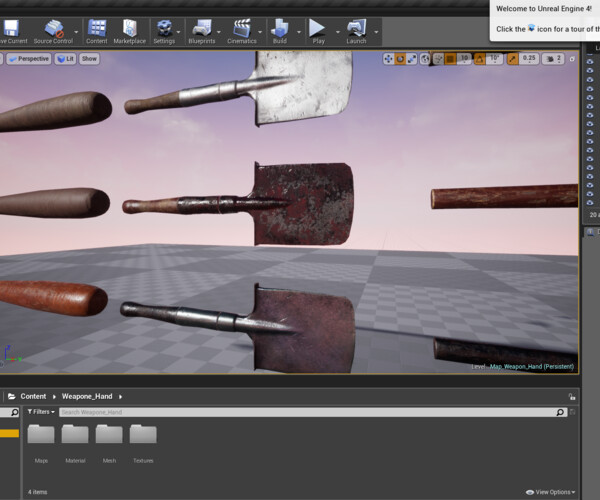Click the save search icon beside search box

(572, 412)
